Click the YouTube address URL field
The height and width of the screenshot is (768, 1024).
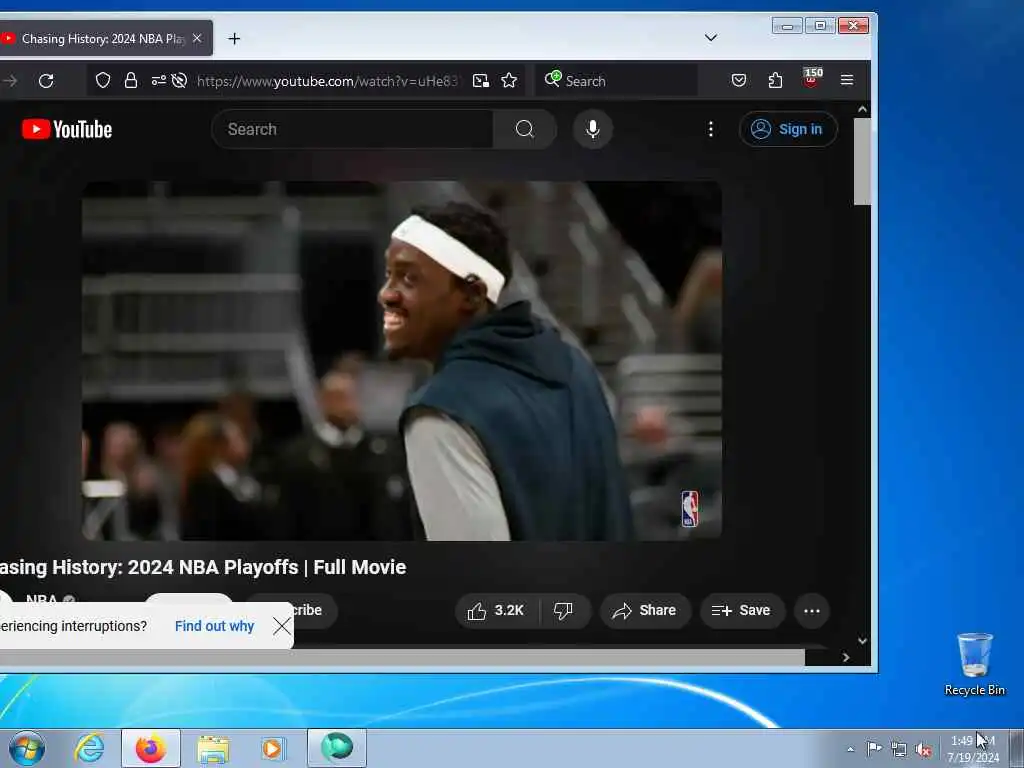pyautogui.click(x=327, y=81)
